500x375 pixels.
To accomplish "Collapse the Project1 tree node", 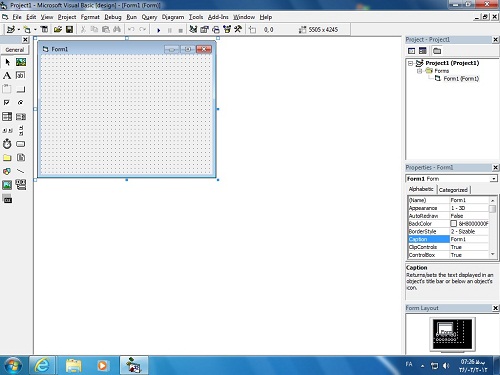I will click(x=411, y=63).
